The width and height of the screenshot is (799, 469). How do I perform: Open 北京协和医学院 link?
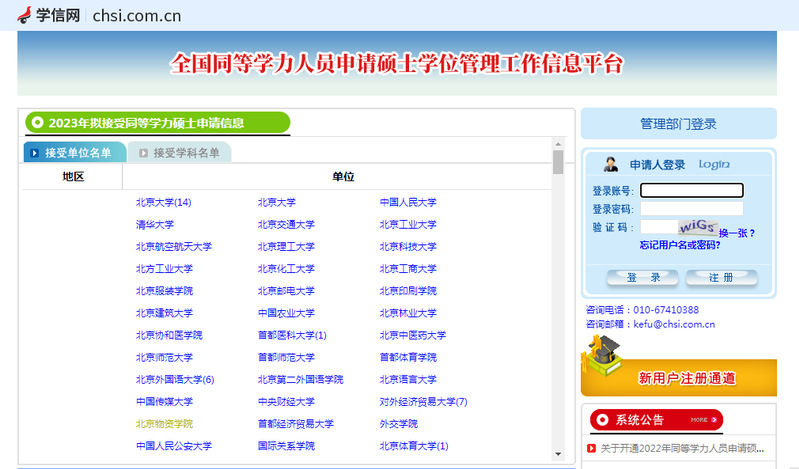[169, 335]
